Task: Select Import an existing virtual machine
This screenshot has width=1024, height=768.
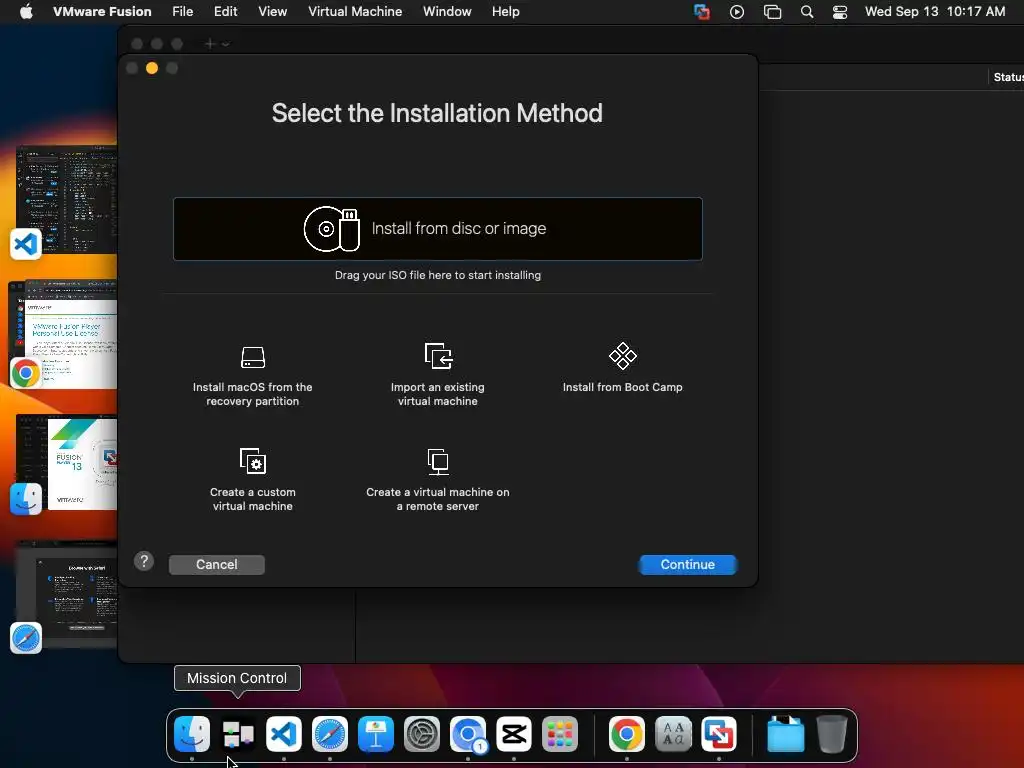Action: coord(438,376)
